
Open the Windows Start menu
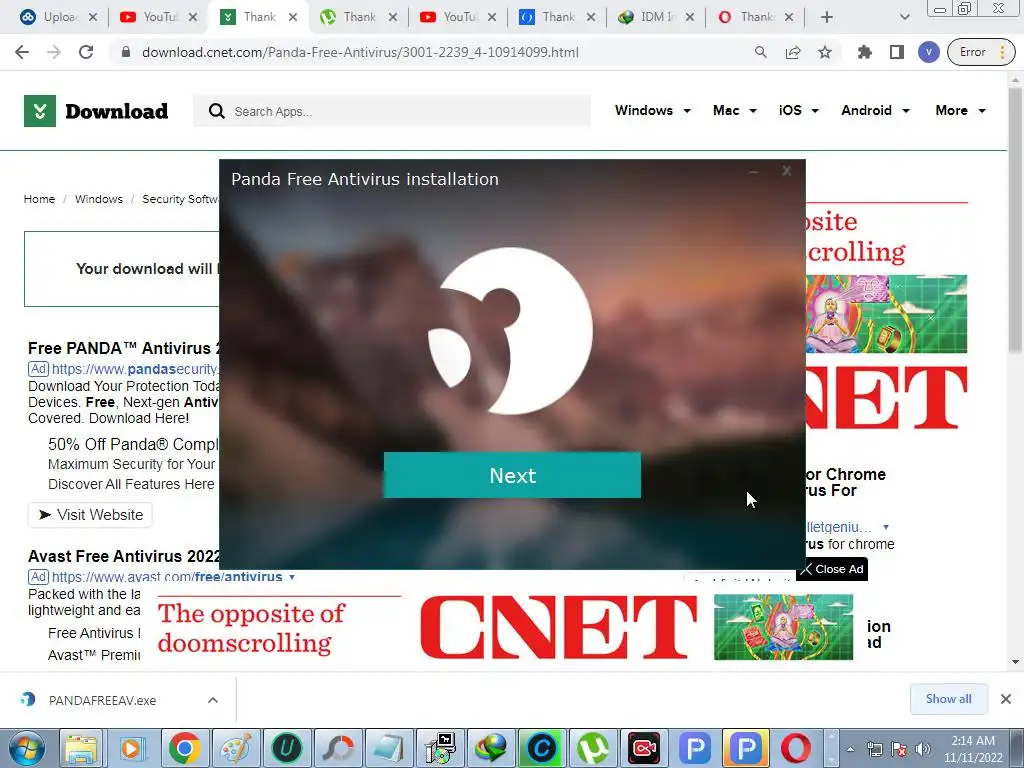[x=26, y=748]
